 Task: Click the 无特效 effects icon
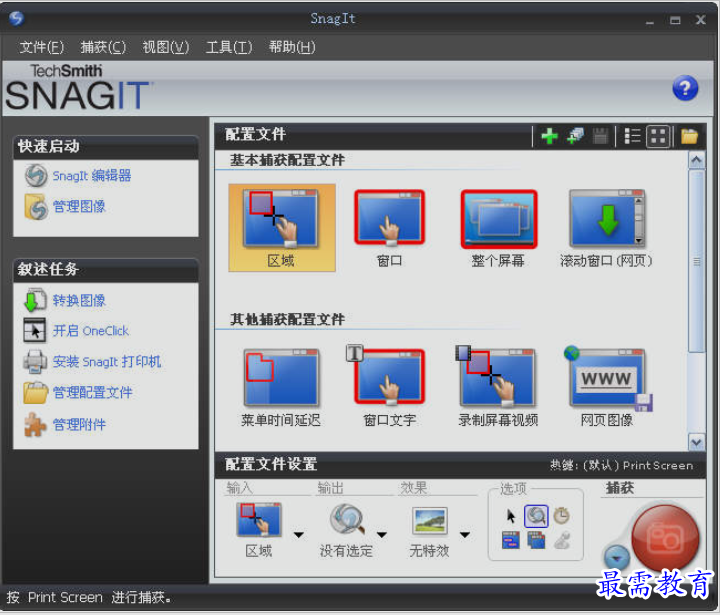tap(429, 521)
